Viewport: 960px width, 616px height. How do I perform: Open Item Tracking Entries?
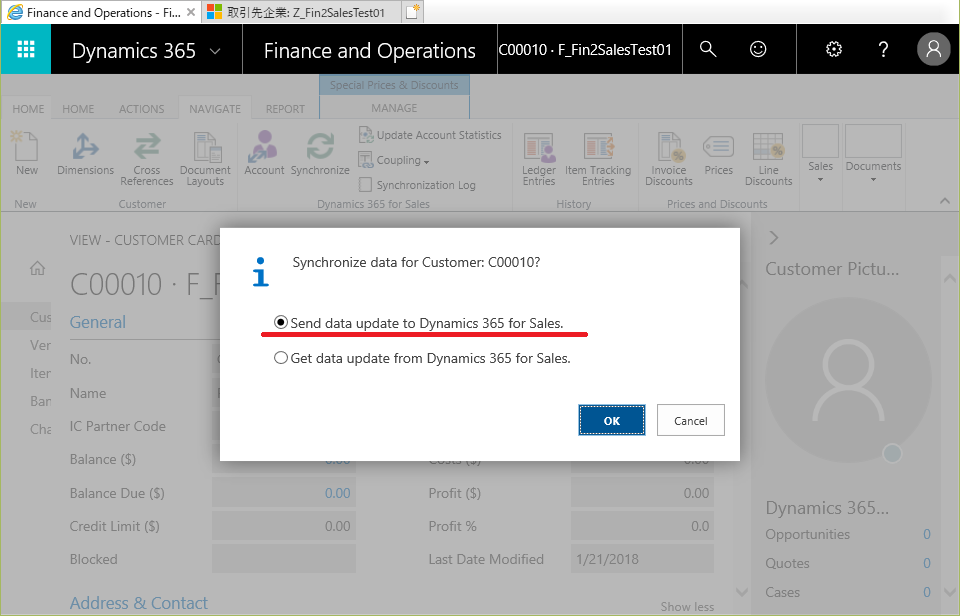point(598,159)
